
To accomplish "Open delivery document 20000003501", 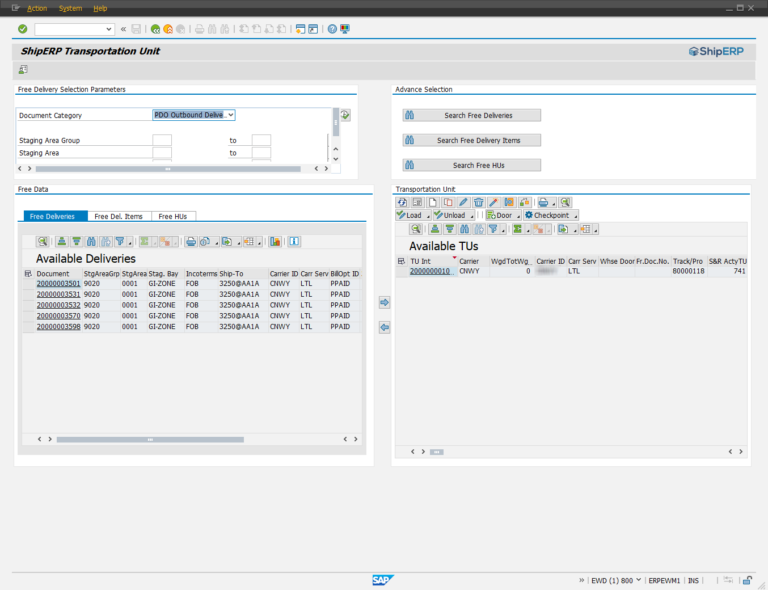I will 58,283.
